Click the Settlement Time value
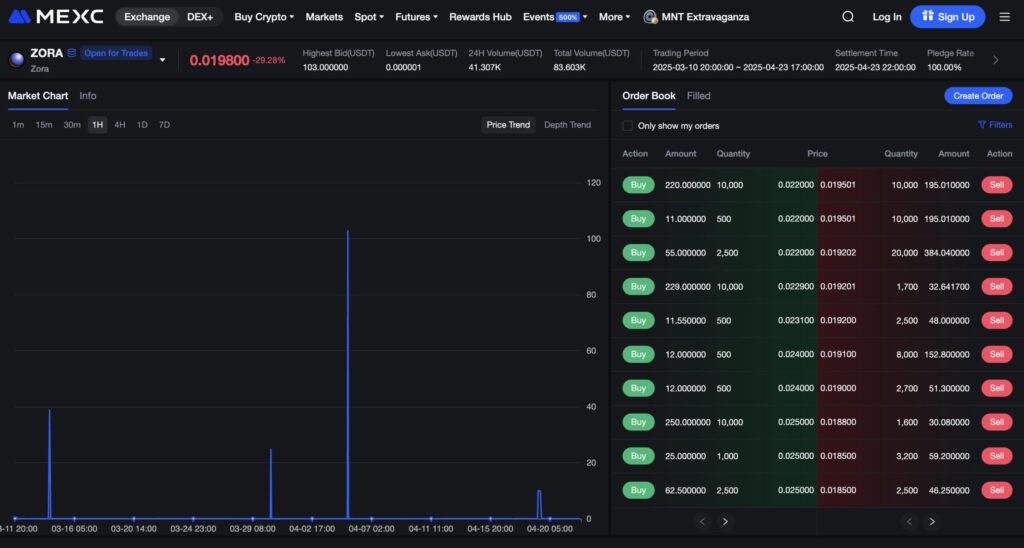Screen dimensions: 1024x548 tap(875, 67)
